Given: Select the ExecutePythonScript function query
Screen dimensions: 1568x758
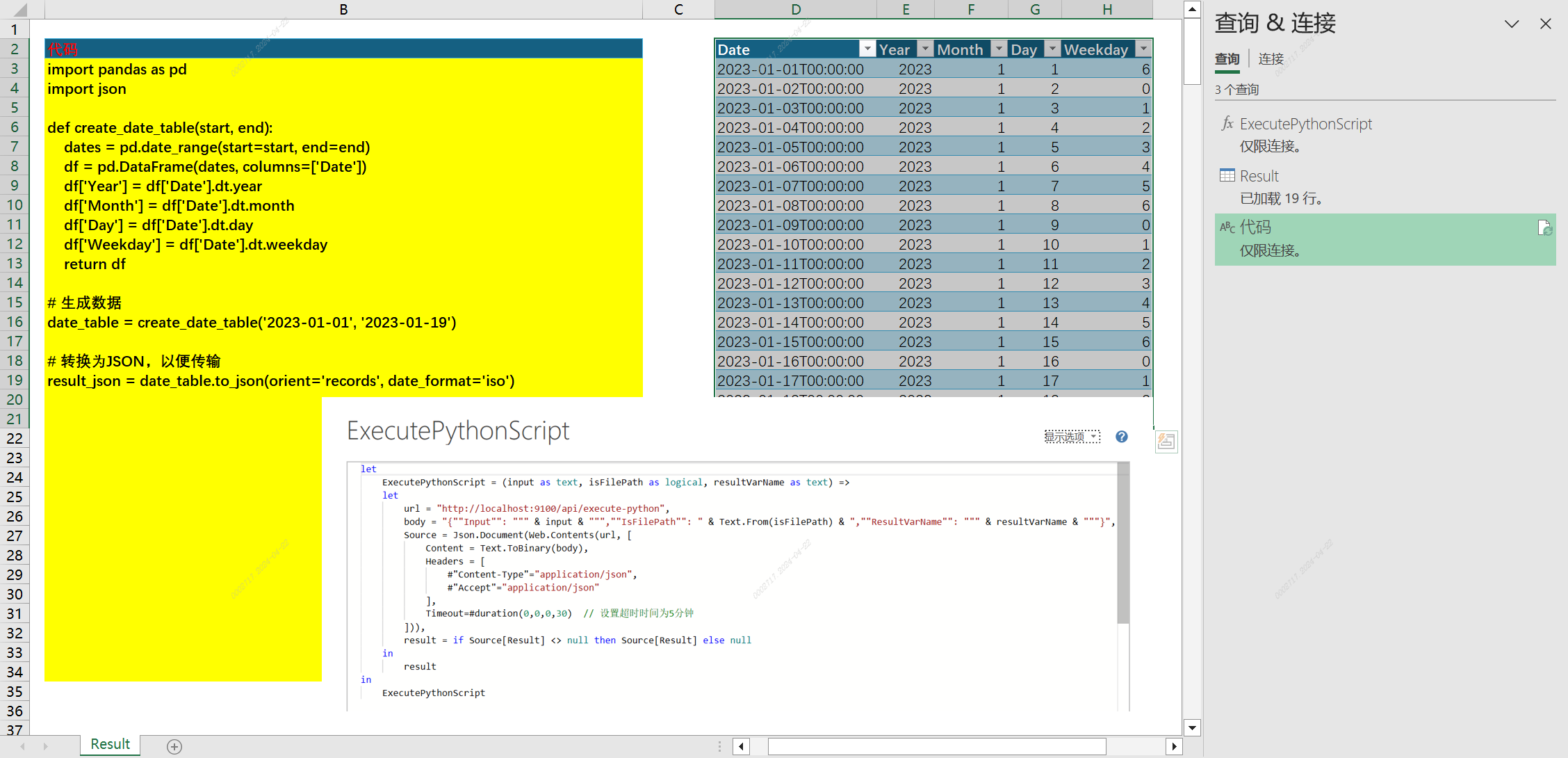Looking at the screenshot, I should (x=1385, y=134).
